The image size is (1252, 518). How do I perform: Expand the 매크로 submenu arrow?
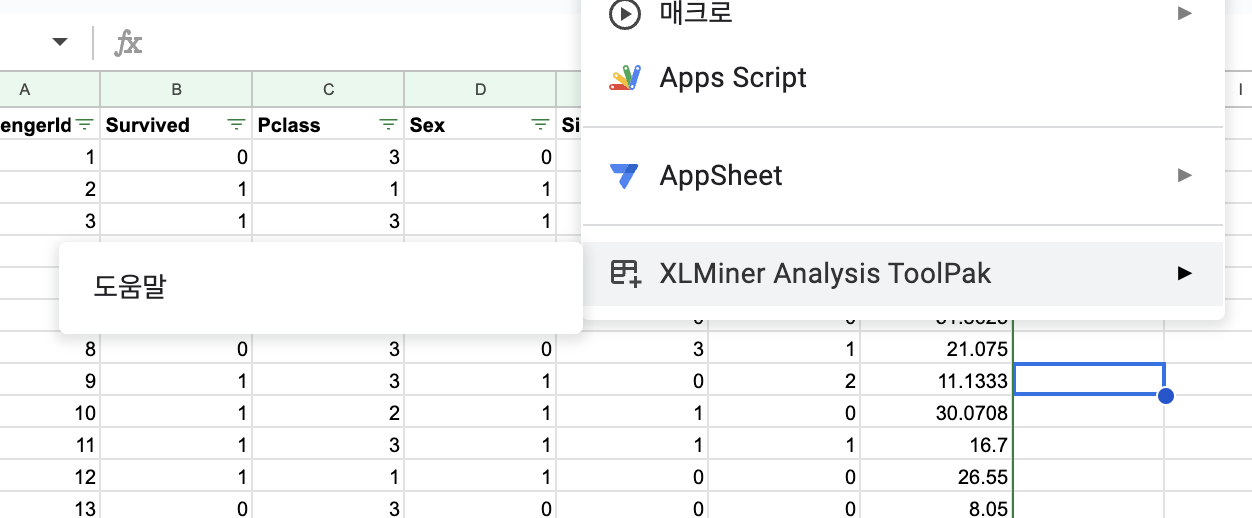[x=1185, y=14]
